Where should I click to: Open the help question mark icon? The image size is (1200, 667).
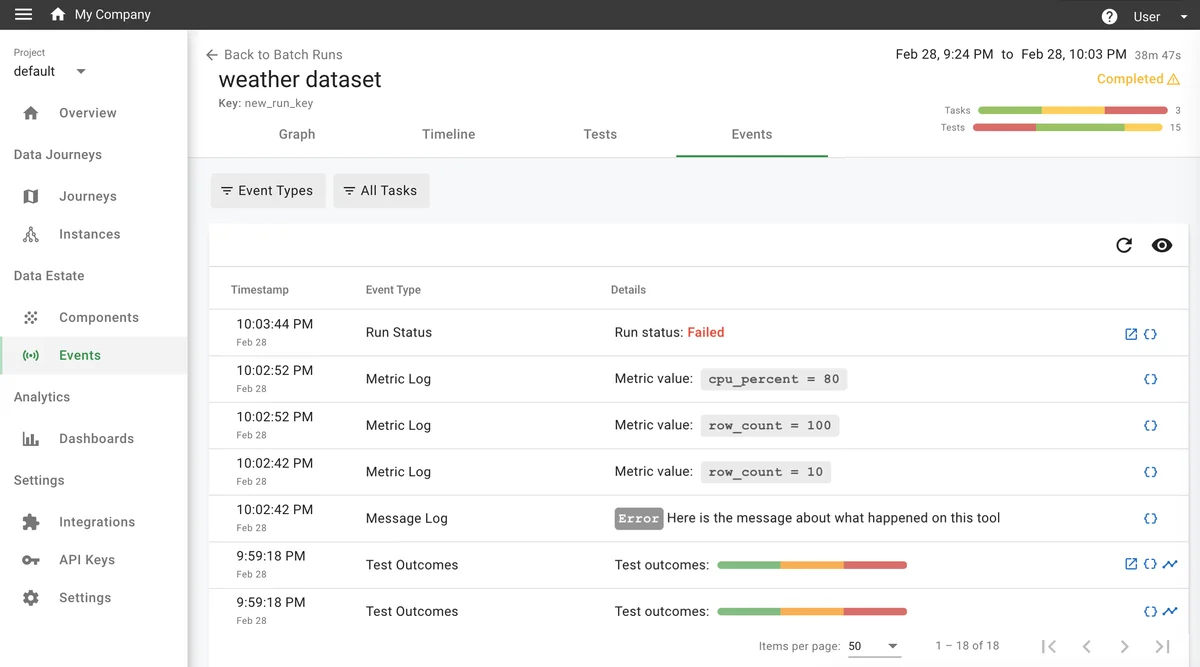pos(1109,16)
